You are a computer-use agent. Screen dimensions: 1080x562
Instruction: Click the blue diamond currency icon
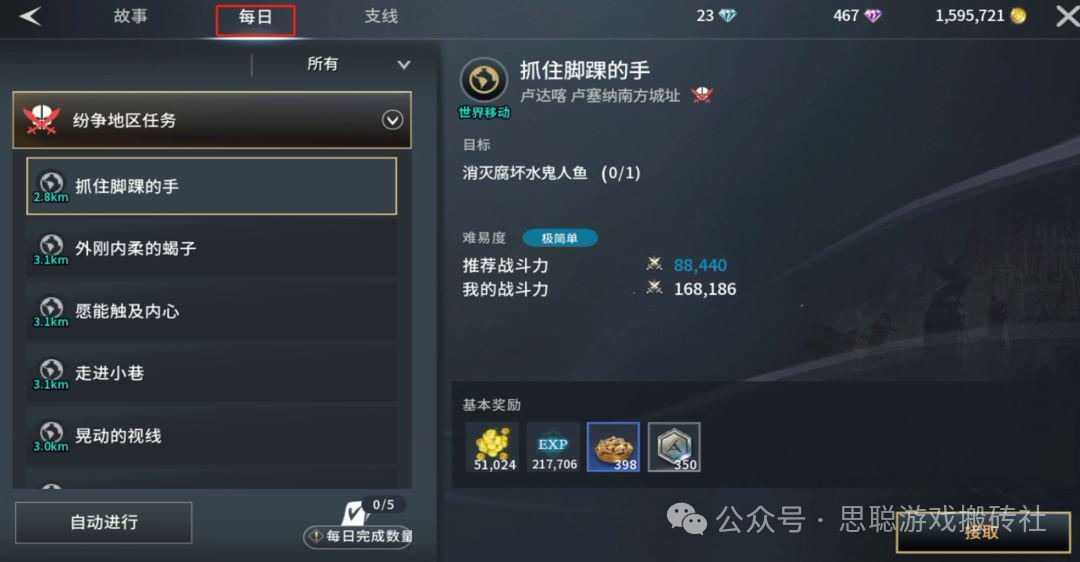tap(727, 16)
